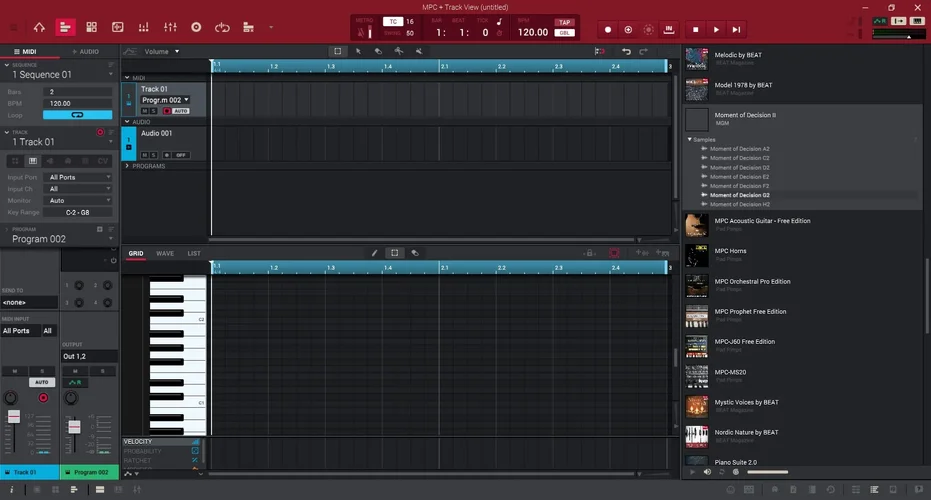Select the LIST editor tab
This screenshot has width=931, height=500.
pyautogui.click(x=194, y=254)
